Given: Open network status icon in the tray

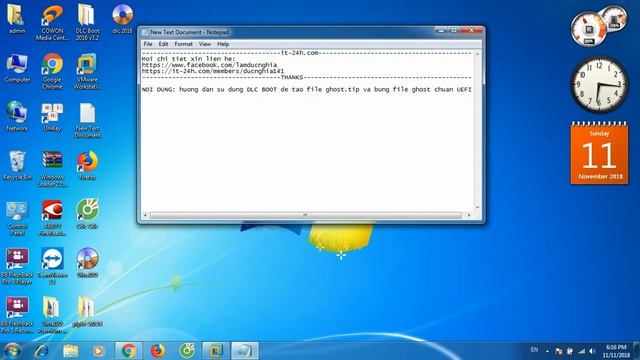Looking at the screenshot, I should 581,351.
